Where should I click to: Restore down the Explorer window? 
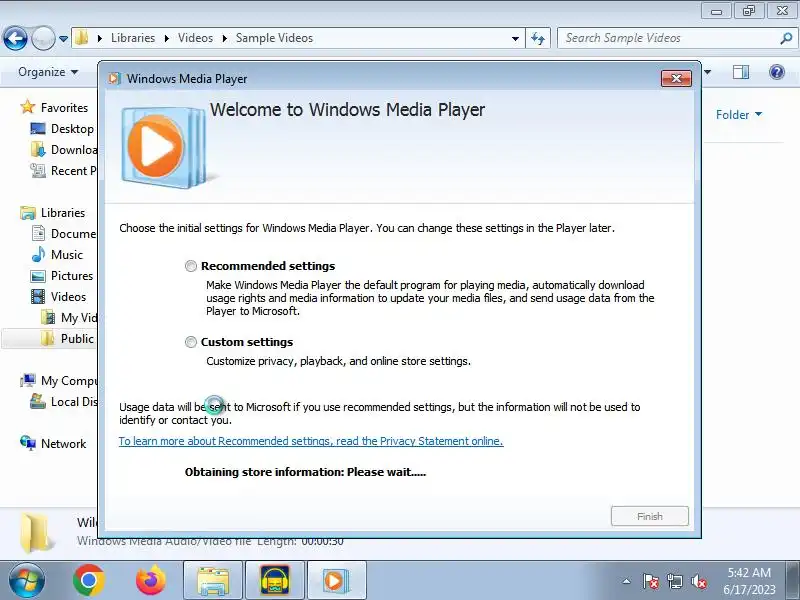click(748, 11)
